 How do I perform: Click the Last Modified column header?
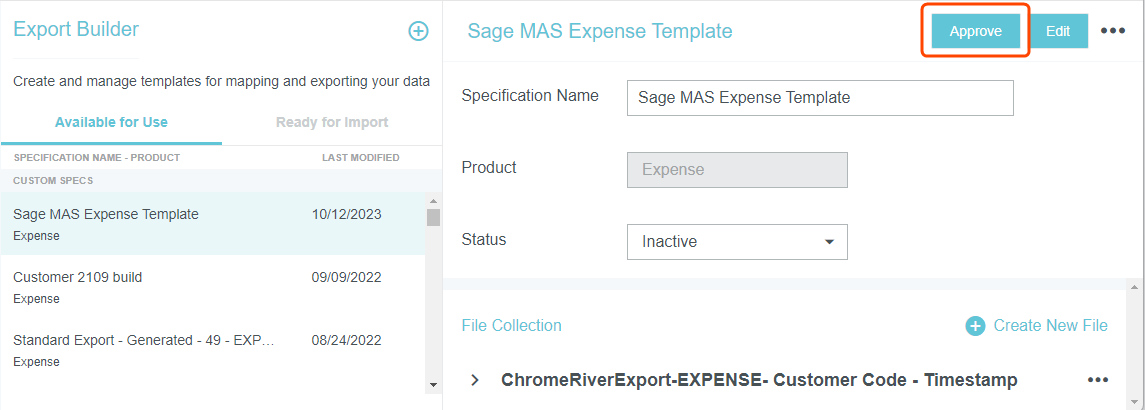click(360, 158)
